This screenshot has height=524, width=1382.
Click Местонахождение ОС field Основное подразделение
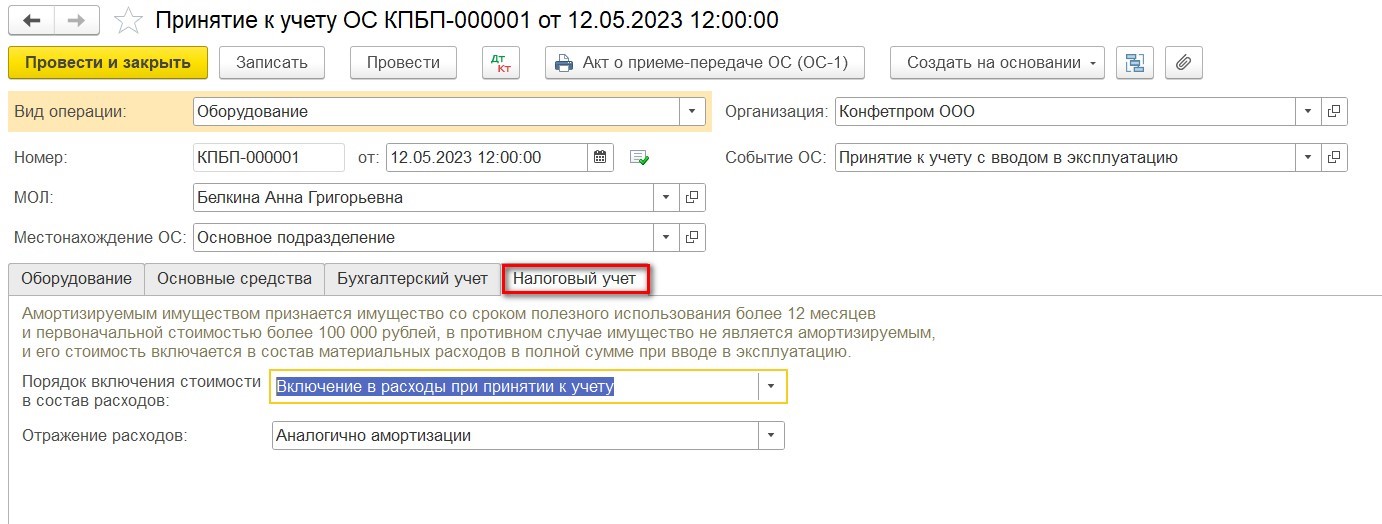click(423, 238)
